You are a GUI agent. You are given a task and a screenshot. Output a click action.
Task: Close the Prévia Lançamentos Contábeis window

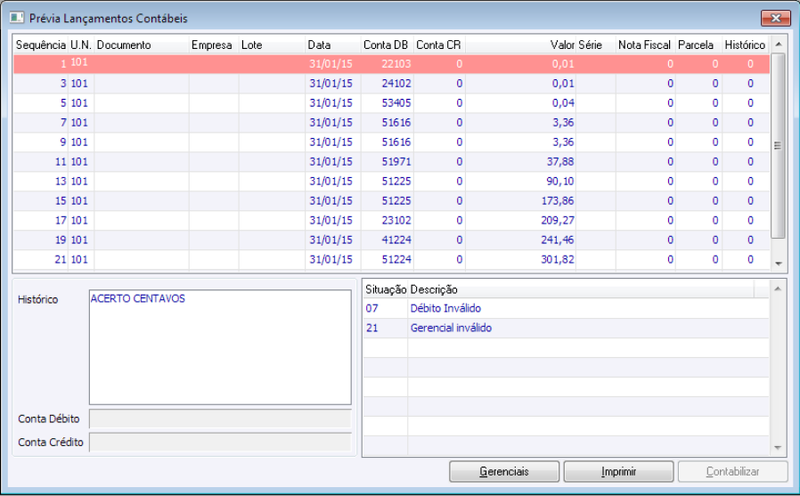[x=776, y=18]
